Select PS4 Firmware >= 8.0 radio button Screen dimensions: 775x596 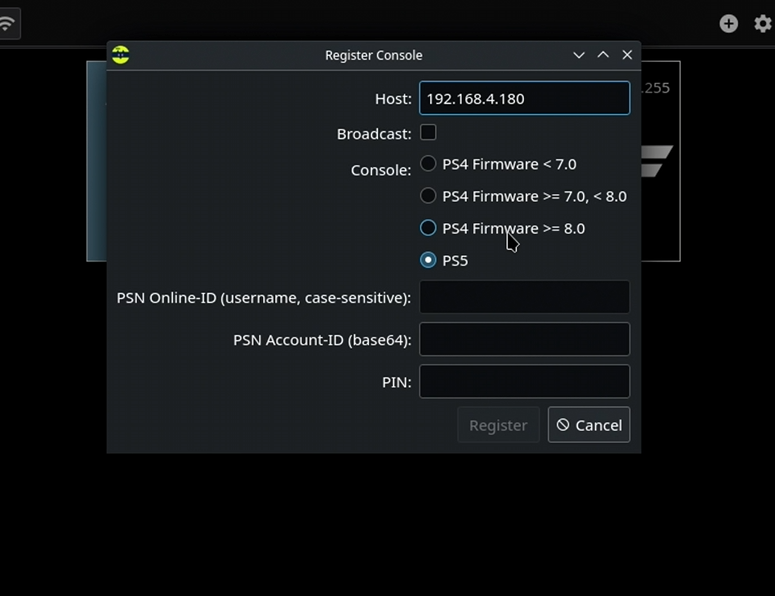428,228
